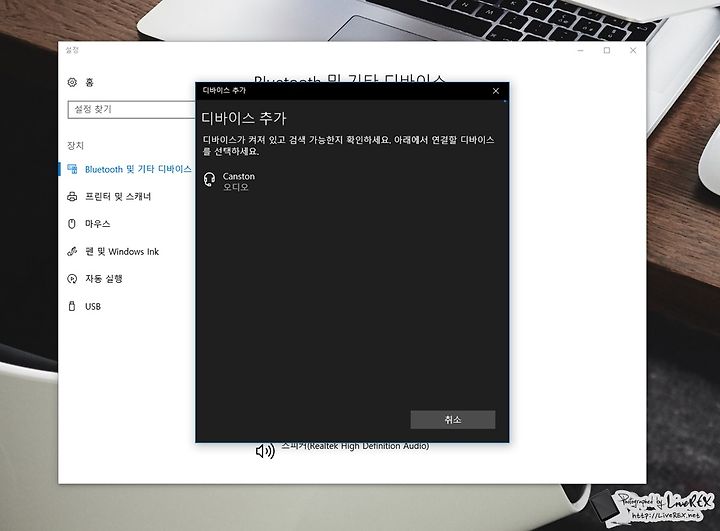Open 프린터 및 스캐너 settings
Viewport: 720px width, 531px height.
pyautogui.click(x=118, y=197)
